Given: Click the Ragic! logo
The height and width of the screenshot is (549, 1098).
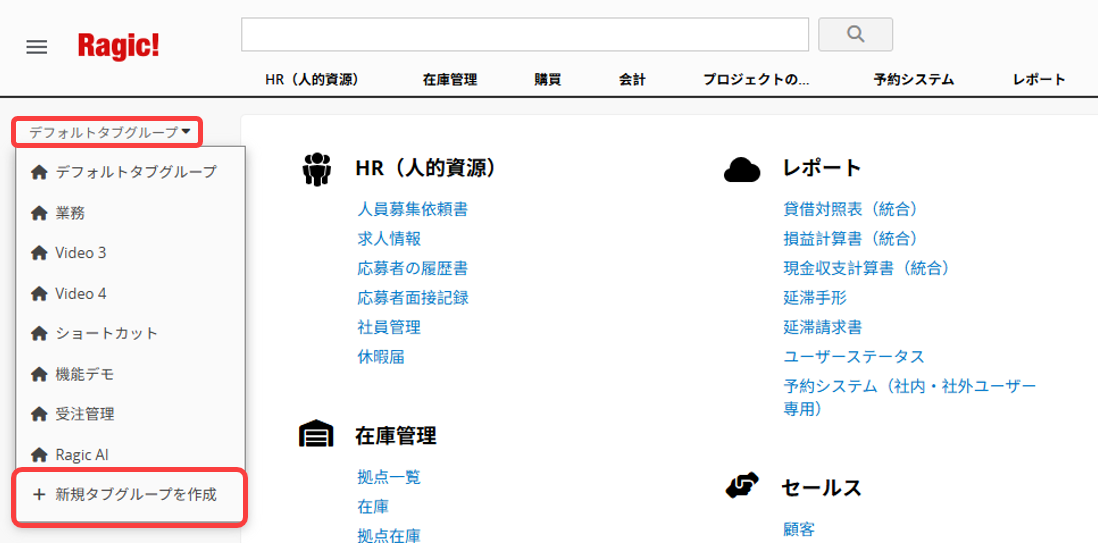Looking at the screenshot, I should [x=118, y=46].
